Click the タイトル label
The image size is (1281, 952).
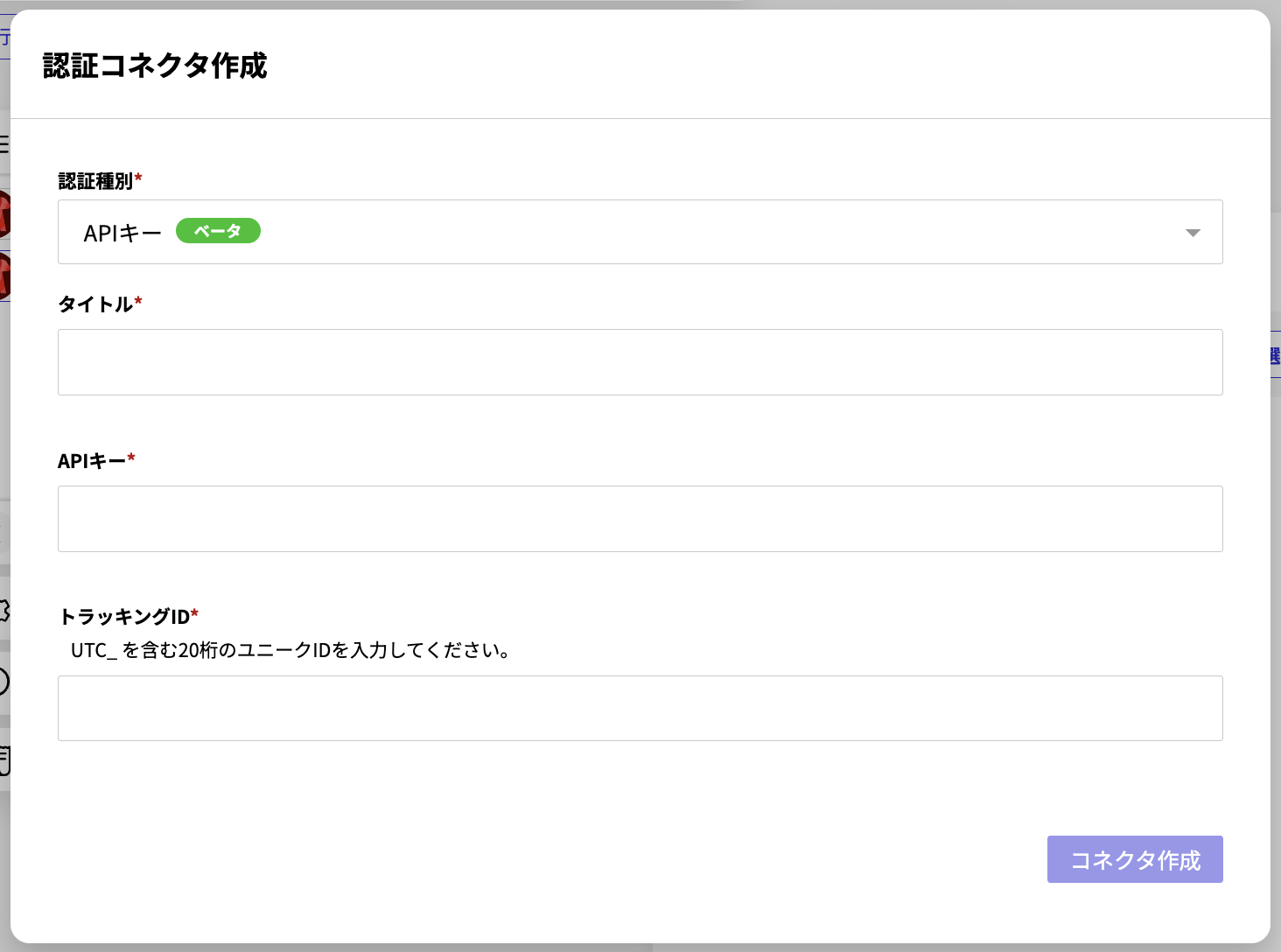click(100, 304)
